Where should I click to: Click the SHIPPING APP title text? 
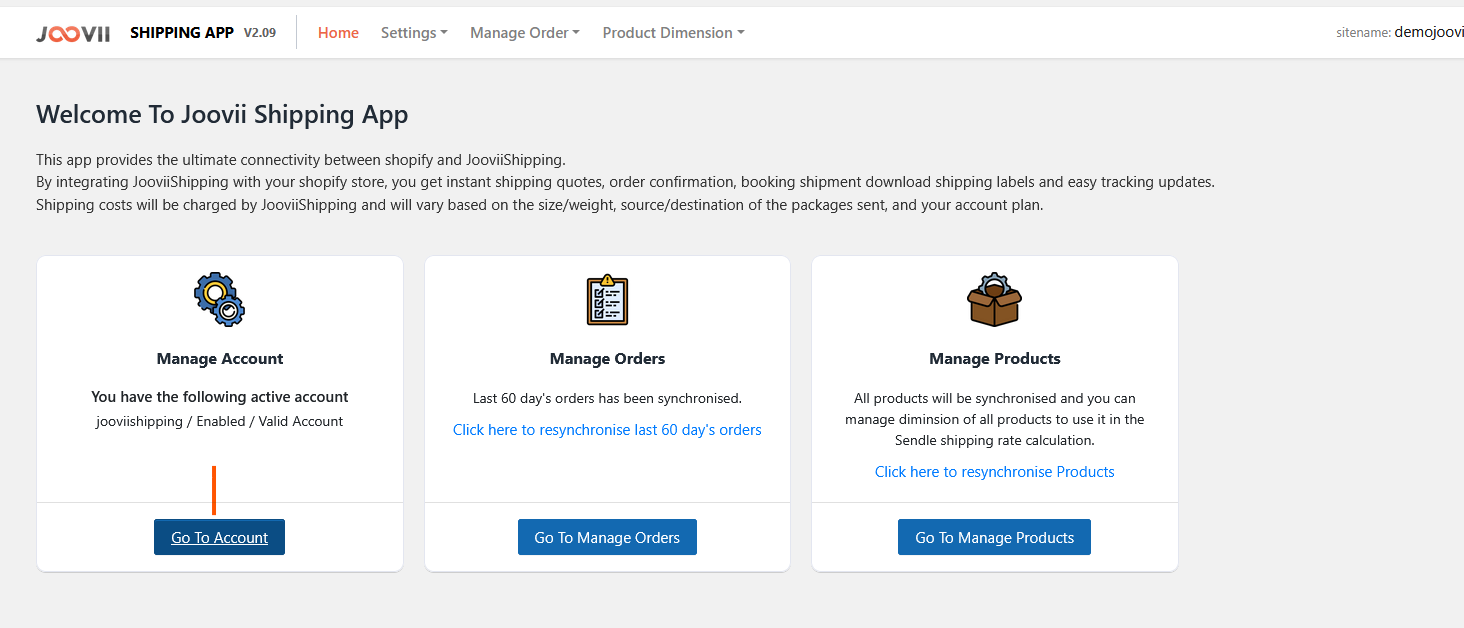click(182, 33)
